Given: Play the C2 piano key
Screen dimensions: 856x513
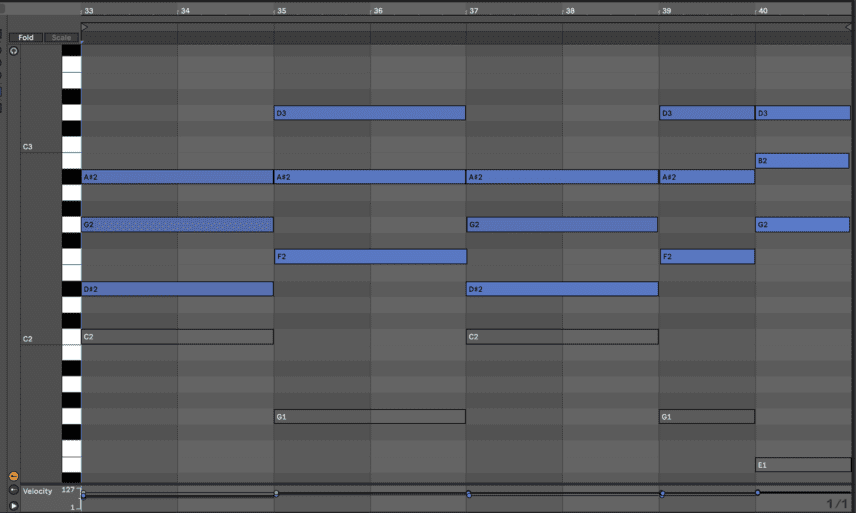Looking at the screenshot, I should [72, 337].
